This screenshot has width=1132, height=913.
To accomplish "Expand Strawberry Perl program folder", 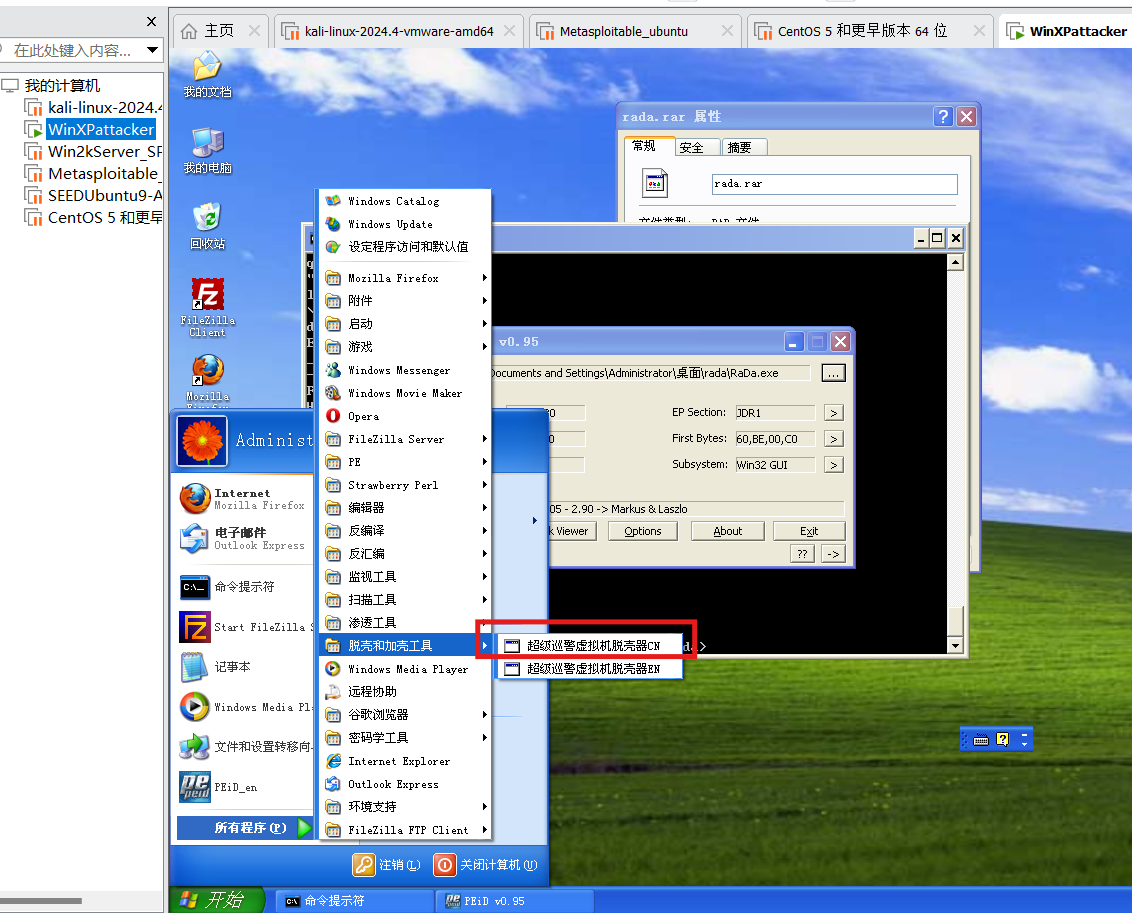I will point(405,485).
